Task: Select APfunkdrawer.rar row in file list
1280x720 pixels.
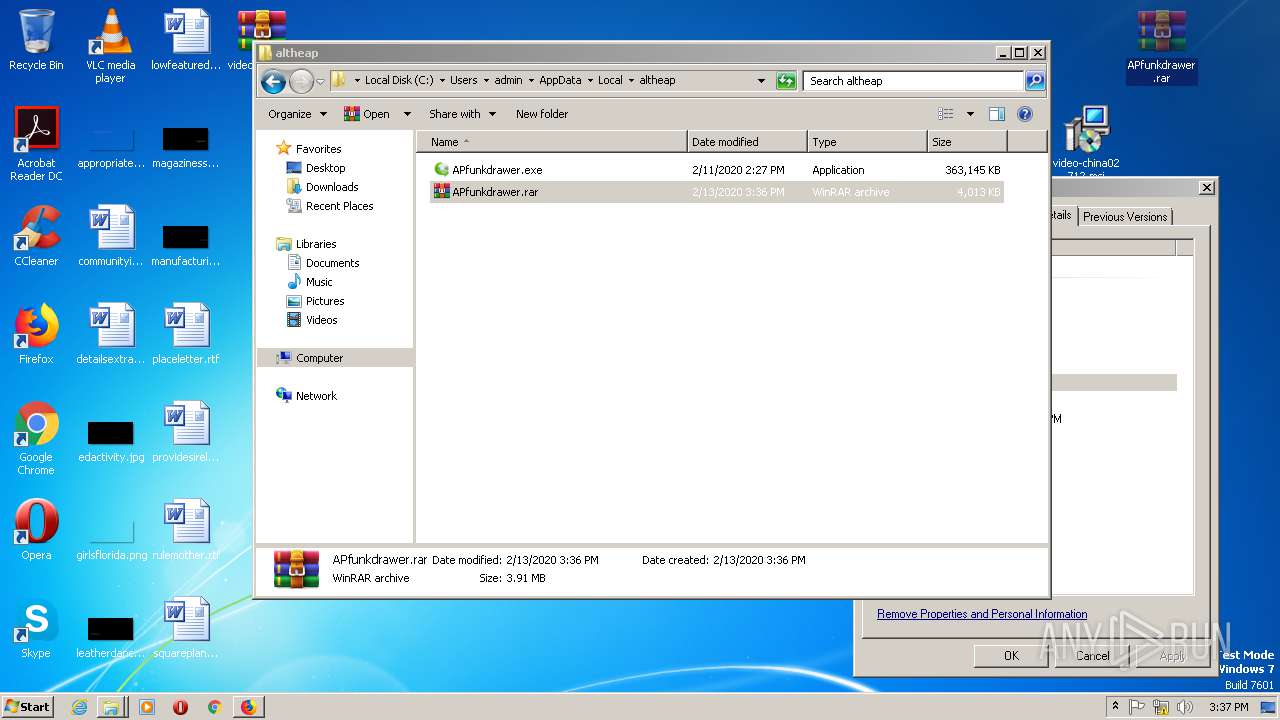Action: point(717,192)
